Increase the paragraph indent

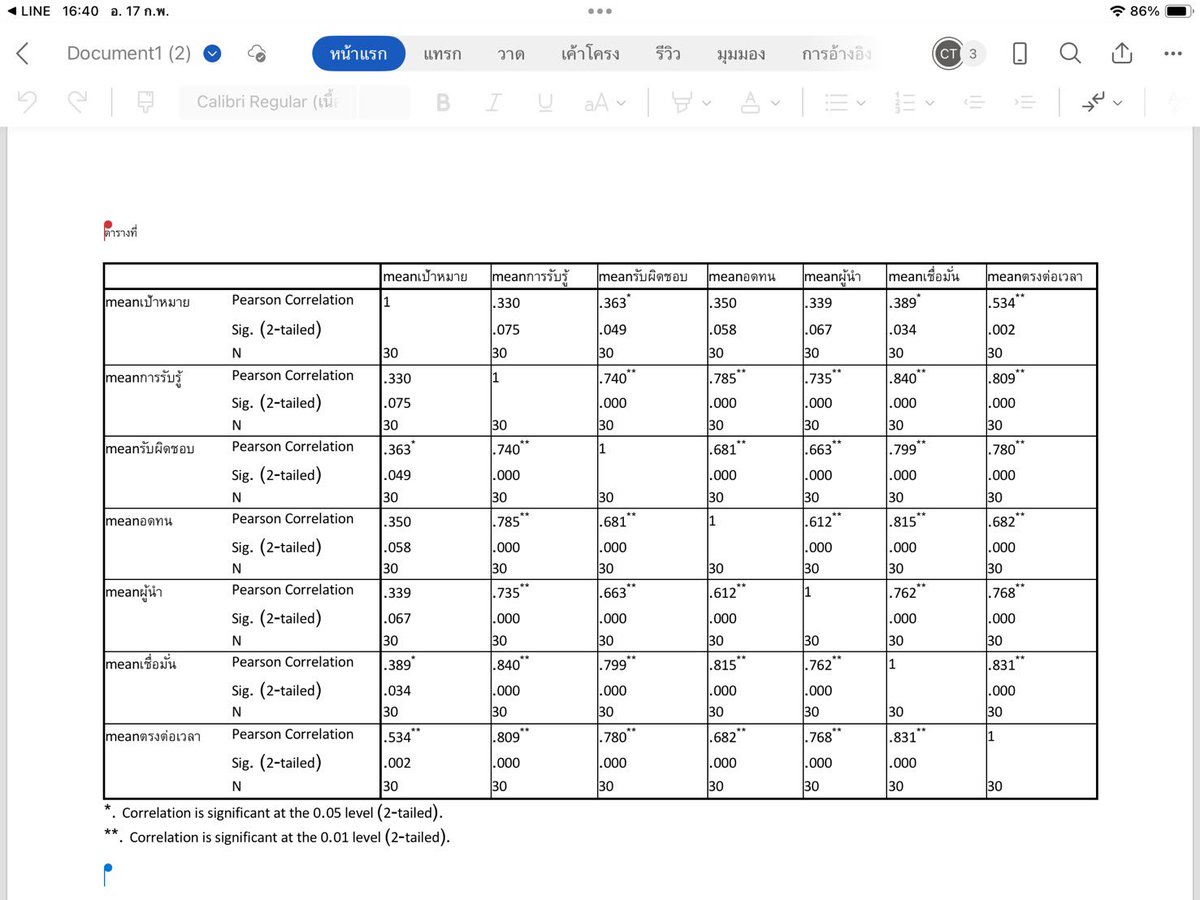1023,102
